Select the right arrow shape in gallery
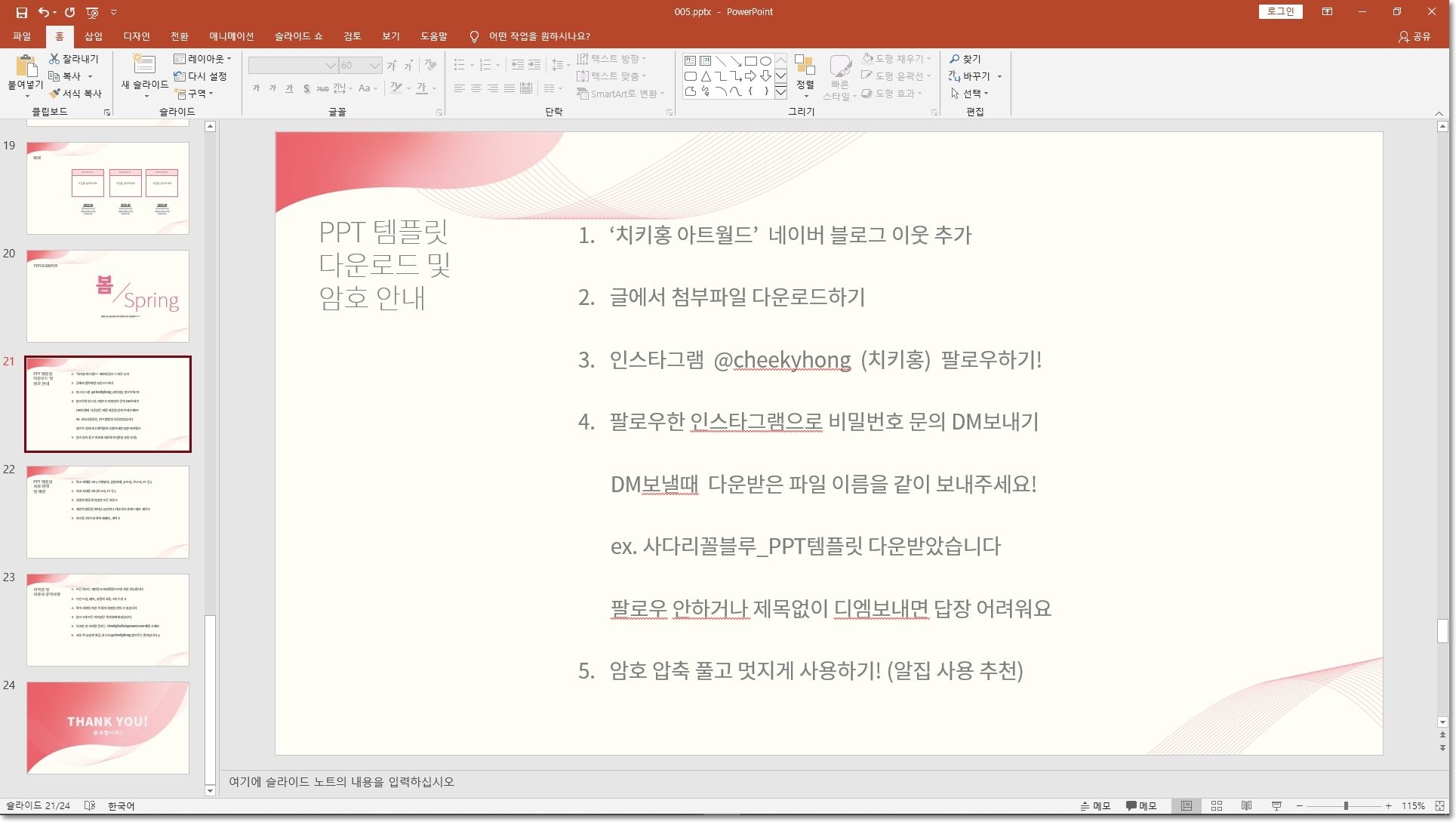1456x822 pixels. point(750,76)
